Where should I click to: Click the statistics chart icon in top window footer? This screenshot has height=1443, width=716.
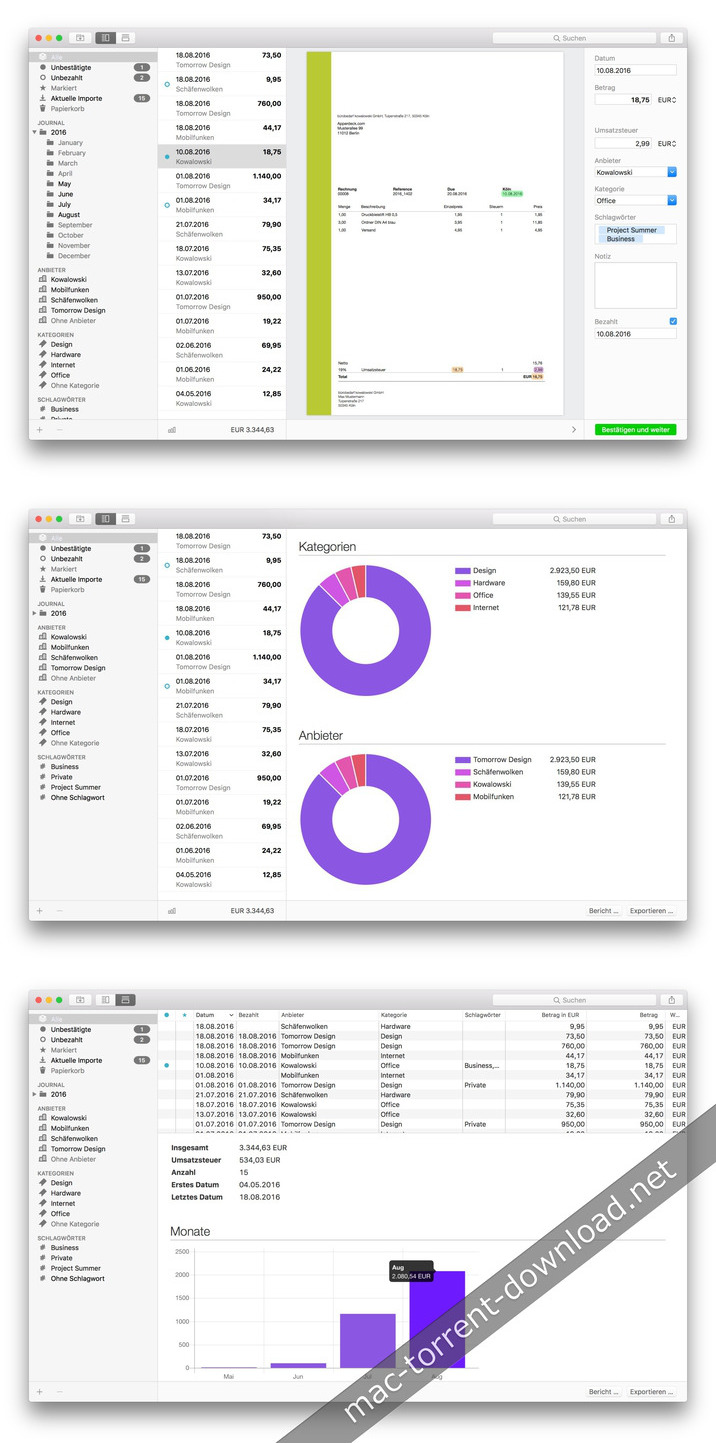(x=172, y=430)
